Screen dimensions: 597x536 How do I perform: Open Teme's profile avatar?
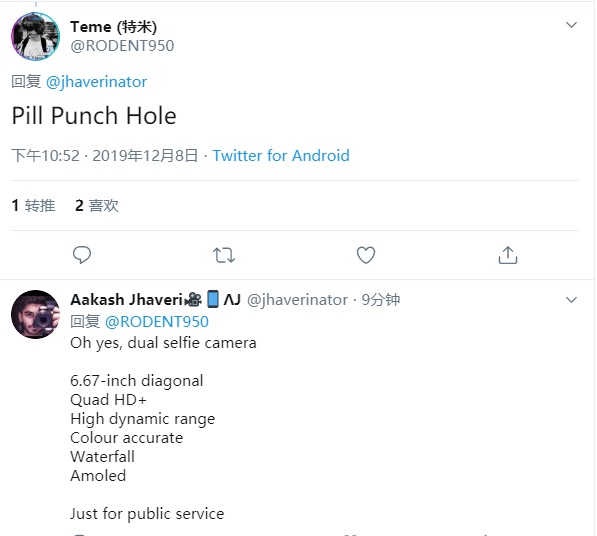coord(35,36)
